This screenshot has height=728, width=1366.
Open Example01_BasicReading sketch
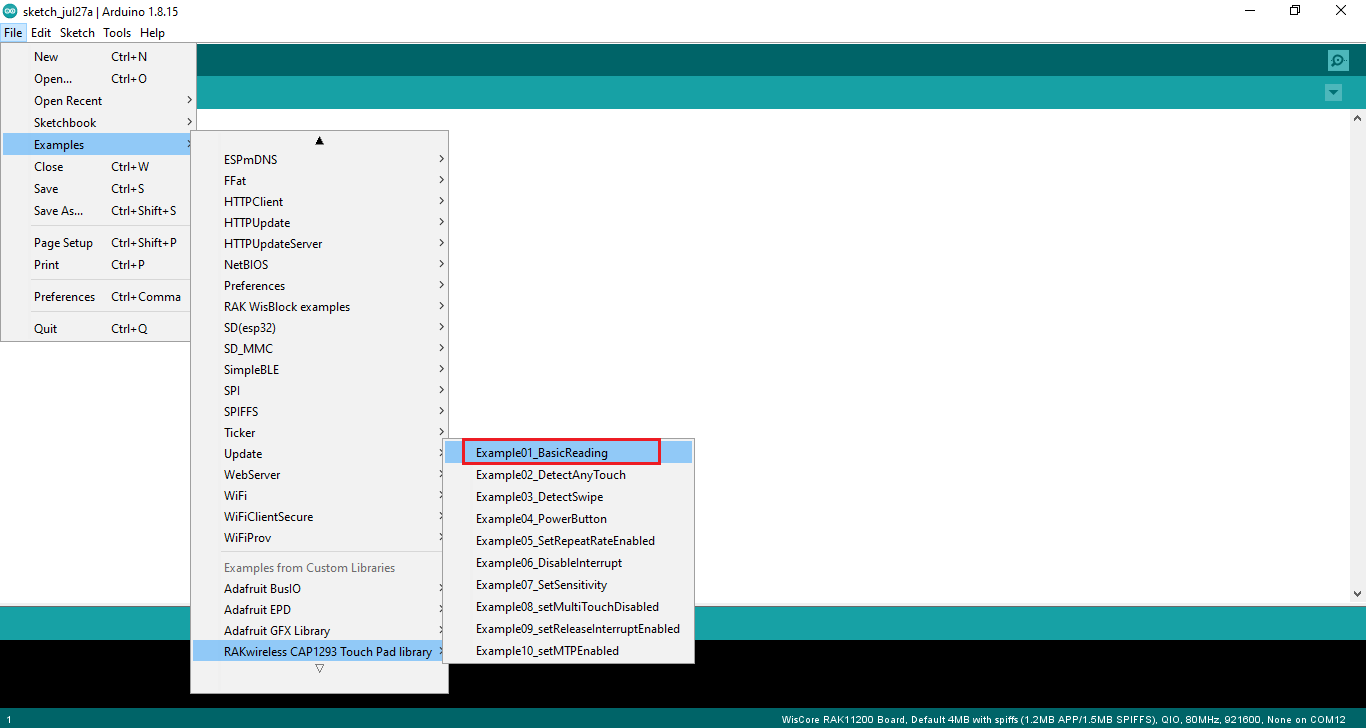(x=568, y=453)
